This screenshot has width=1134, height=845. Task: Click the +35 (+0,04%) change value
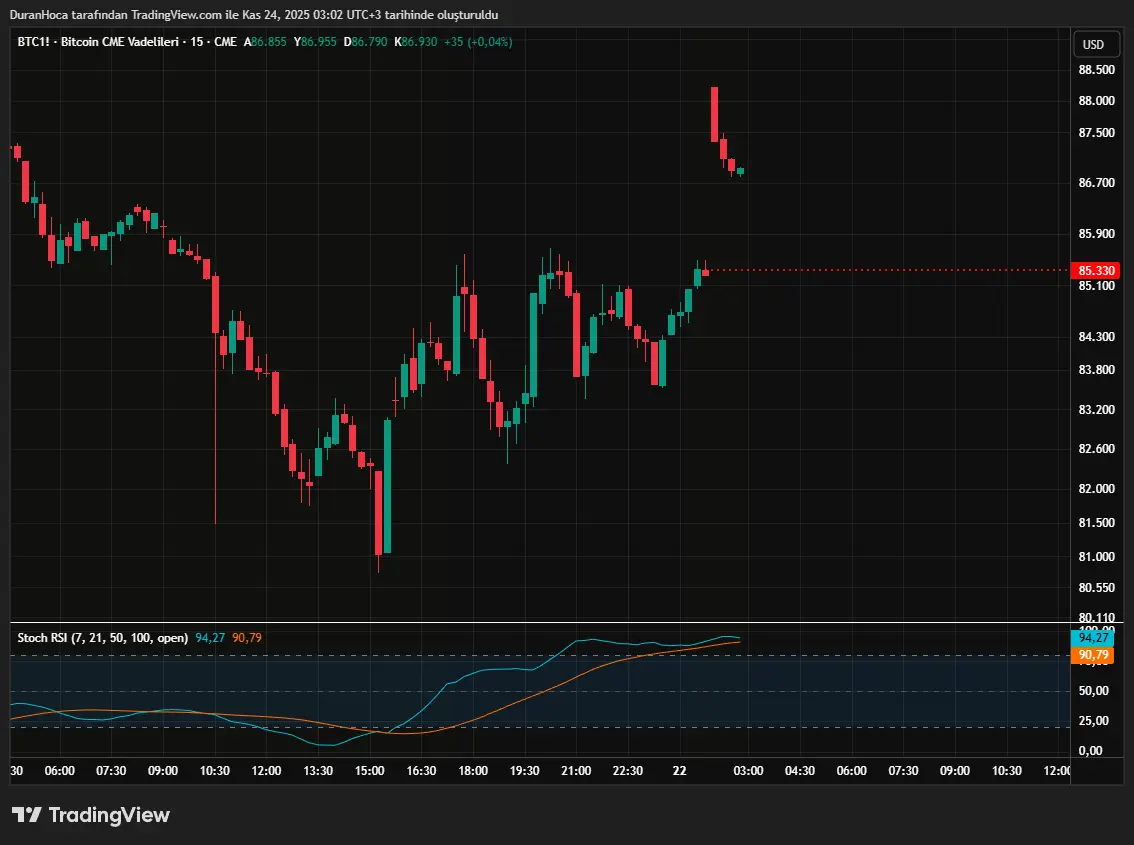pyautogui.click(x=478, y=42)
